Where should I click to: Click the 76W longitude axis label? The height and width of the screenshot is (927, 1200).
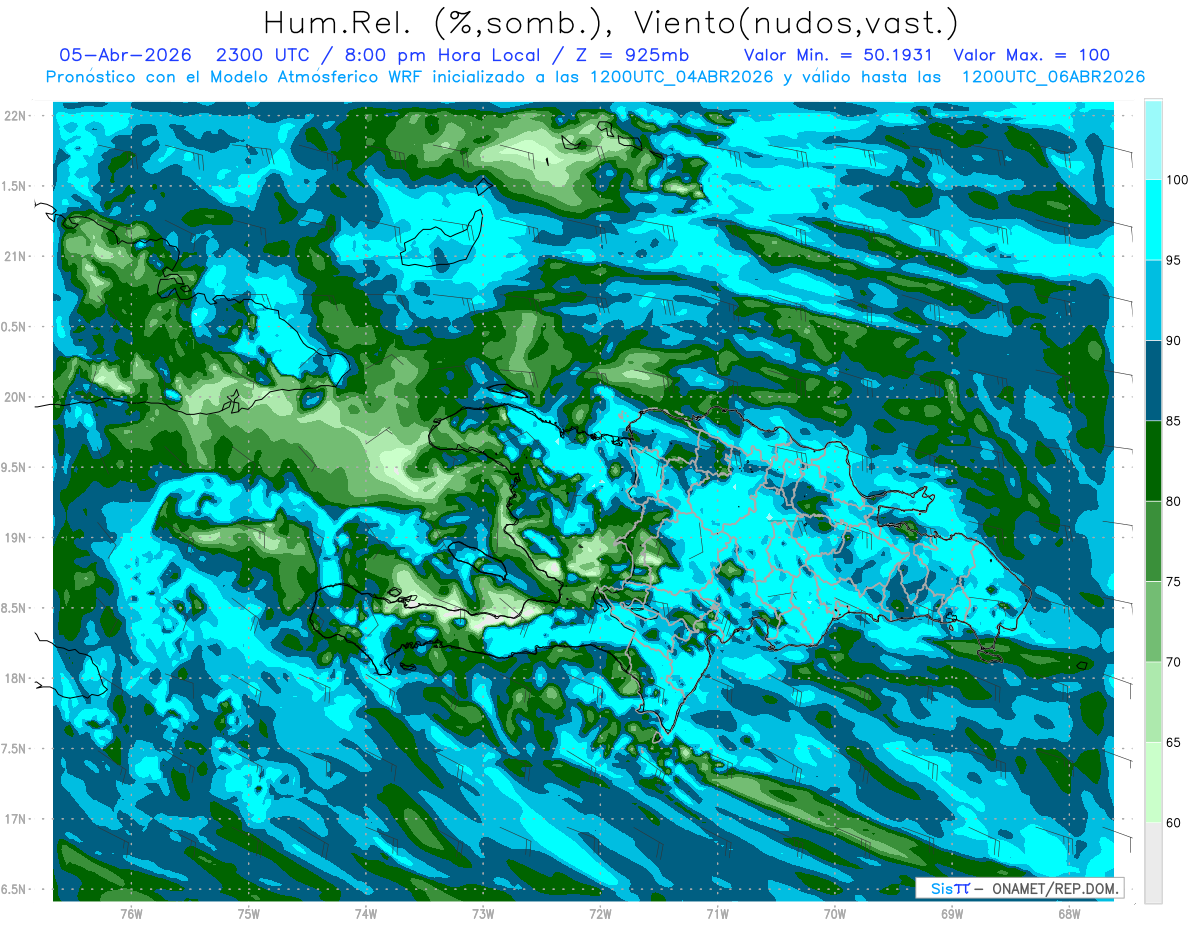click(x=131, y=914)
